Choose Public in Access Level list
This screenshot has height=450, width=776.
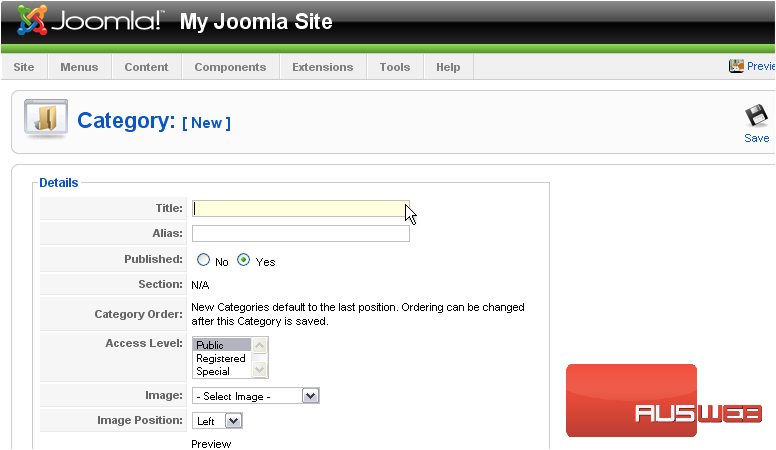pyautogui.click(x=221, y=345)
